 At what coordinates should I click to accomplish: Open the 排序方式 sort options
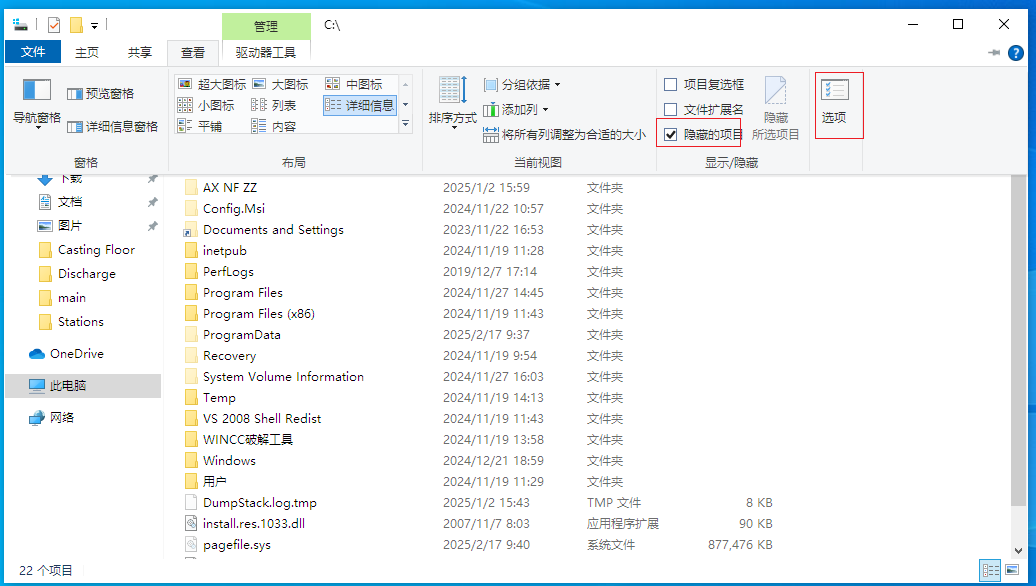tap(451, 103)
